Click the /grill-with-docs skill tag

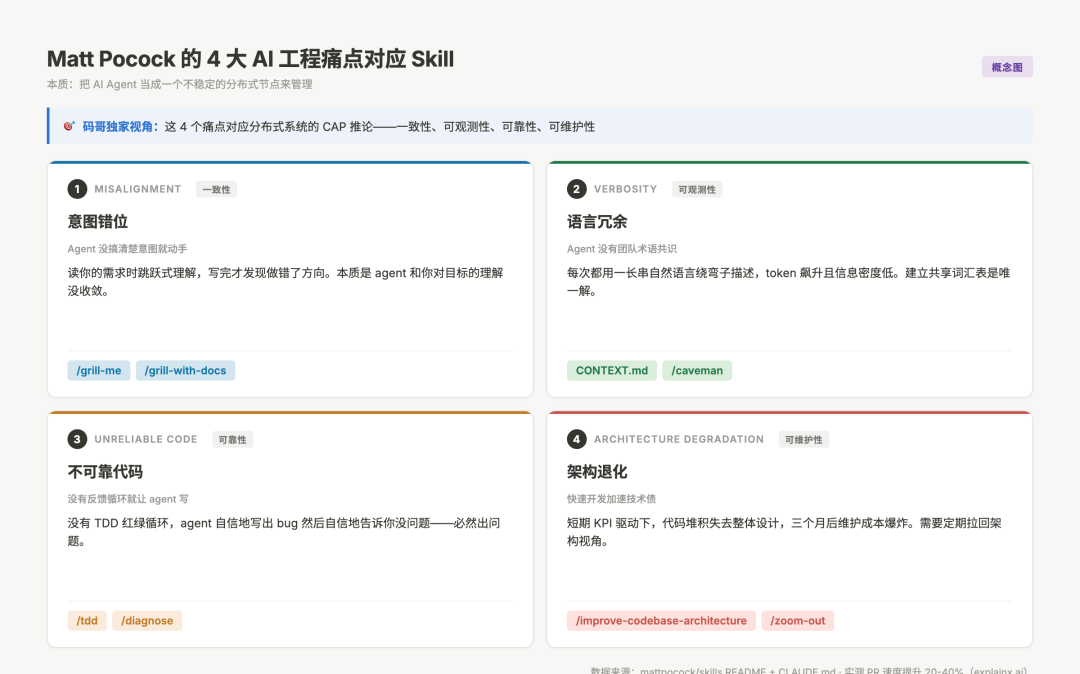[185, 370]
